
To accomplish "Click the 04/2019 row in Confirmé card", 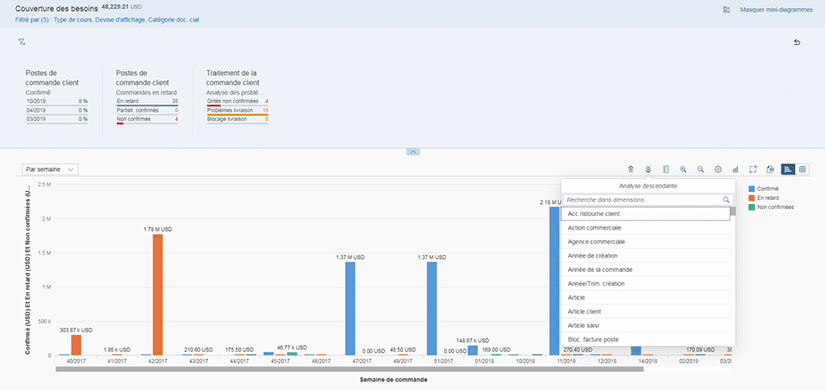I will pyautogui.click(x=57, y=110).
